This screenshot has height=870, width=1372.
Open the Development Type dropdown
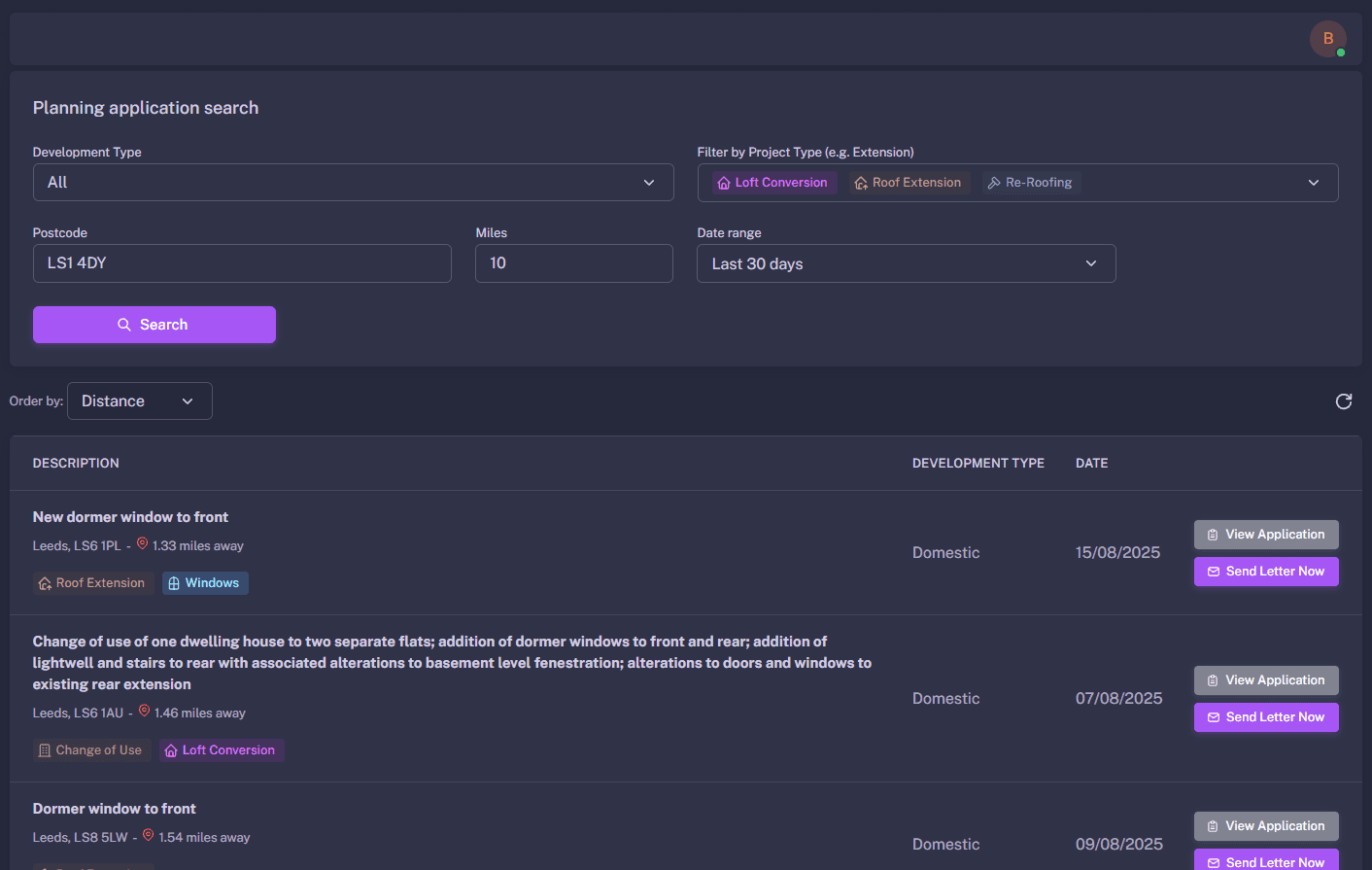click(353, 182)
